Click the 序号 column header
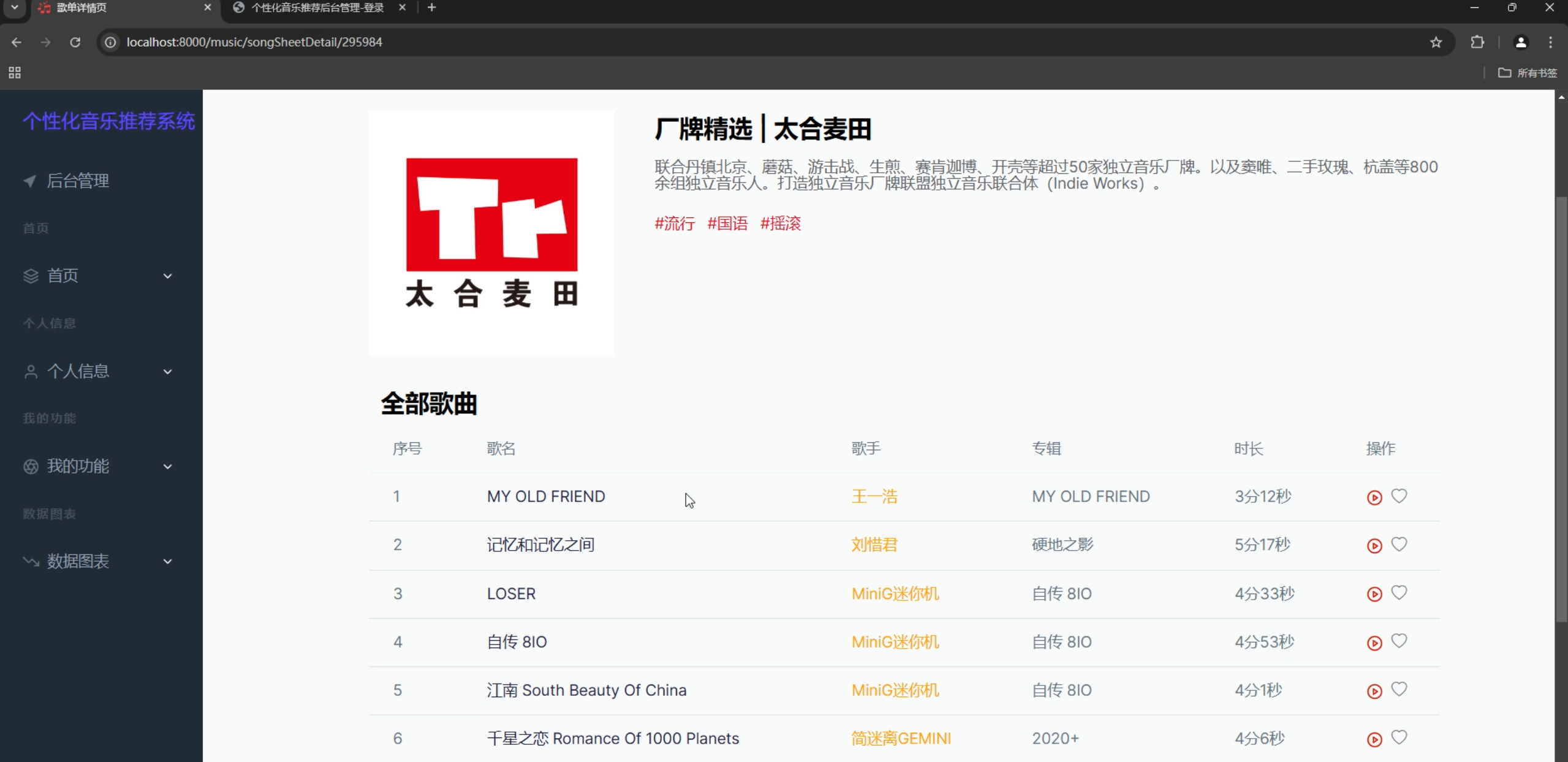 point(407,448)
